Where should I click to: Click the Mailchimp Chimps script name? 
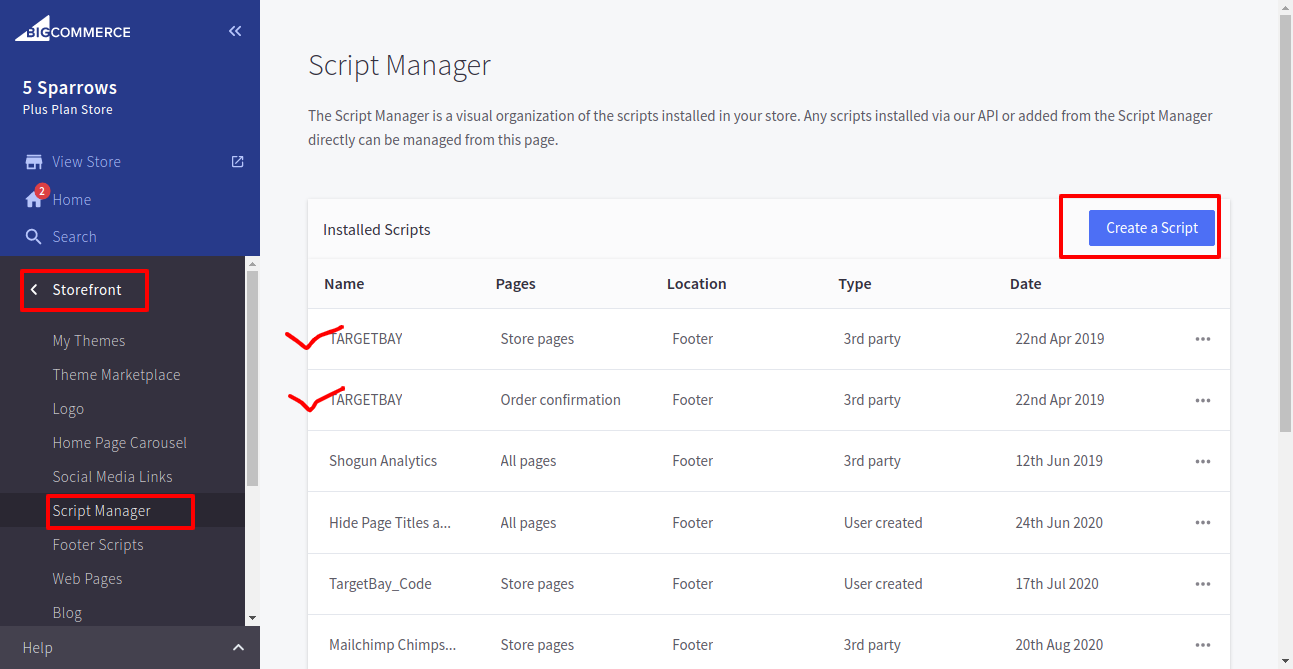tap(393, 645)
